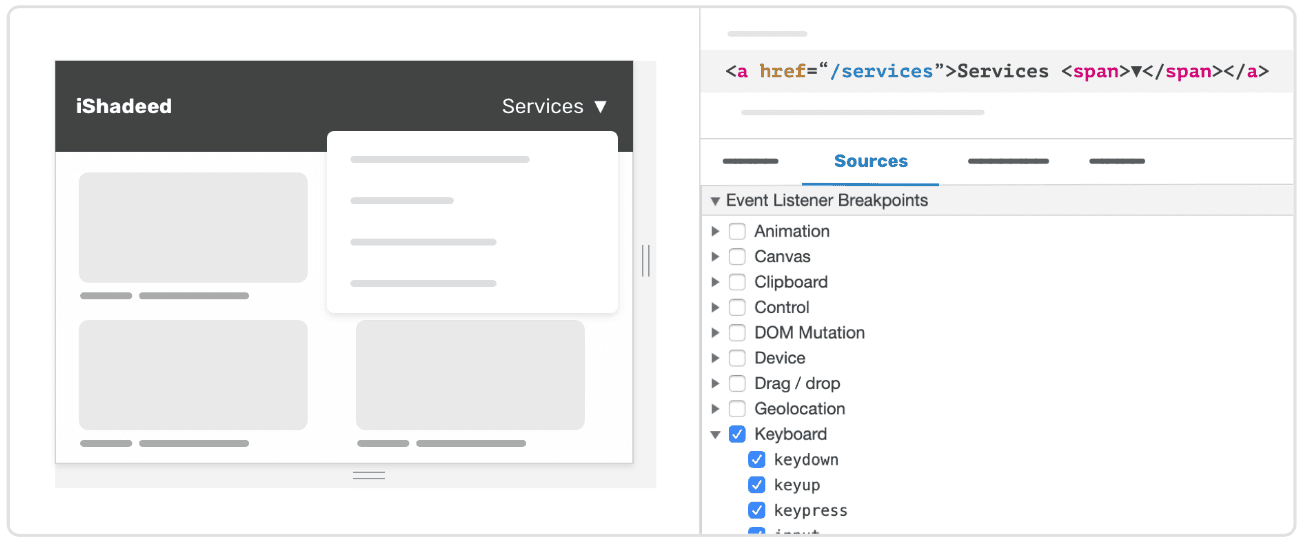The image size is (1308, 544).
Task: Collapse the Event Listener Breakpoints section
Action: (x=715, y=201)
